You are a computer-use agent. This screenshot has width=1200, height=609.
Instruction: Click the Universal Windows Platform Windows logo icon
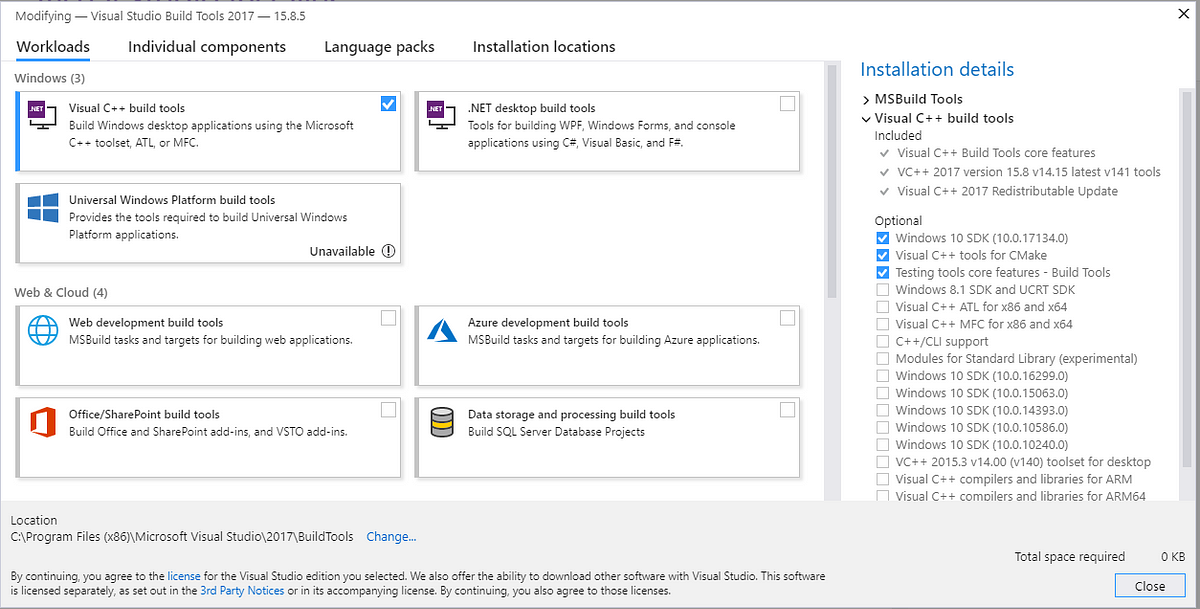[42, 208]
